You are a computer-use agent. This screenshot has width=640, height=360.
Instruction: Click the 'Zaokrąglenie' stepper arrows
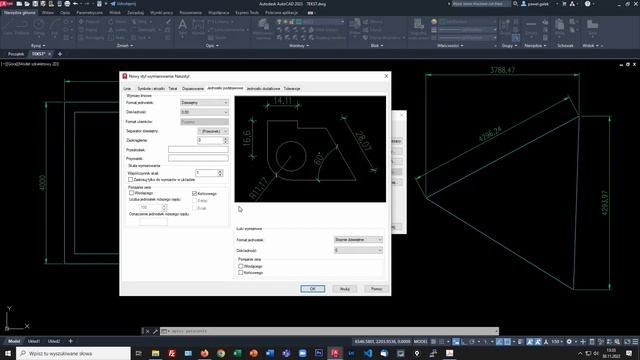pos(226,140)
